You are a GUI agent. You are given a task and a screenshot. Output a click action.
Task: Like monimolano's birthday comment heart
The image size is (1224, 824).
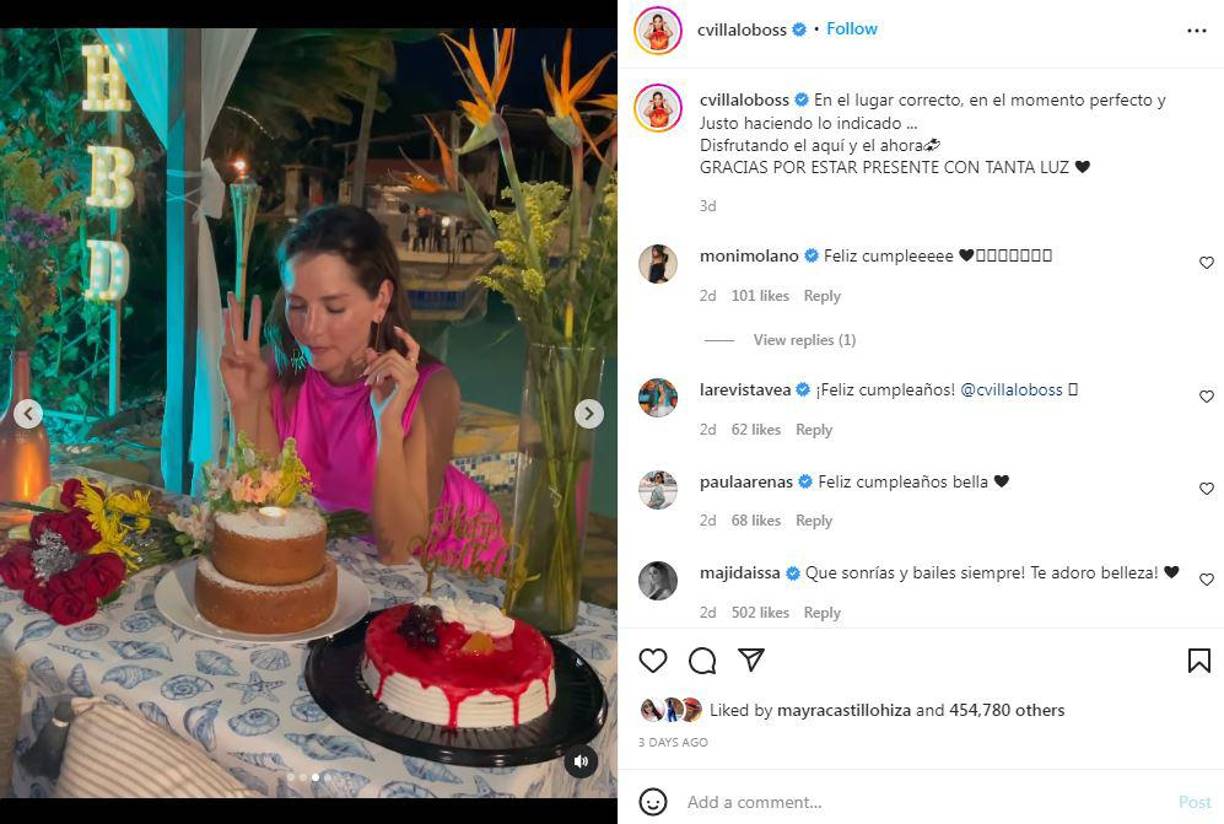(x=1206, y=262)
